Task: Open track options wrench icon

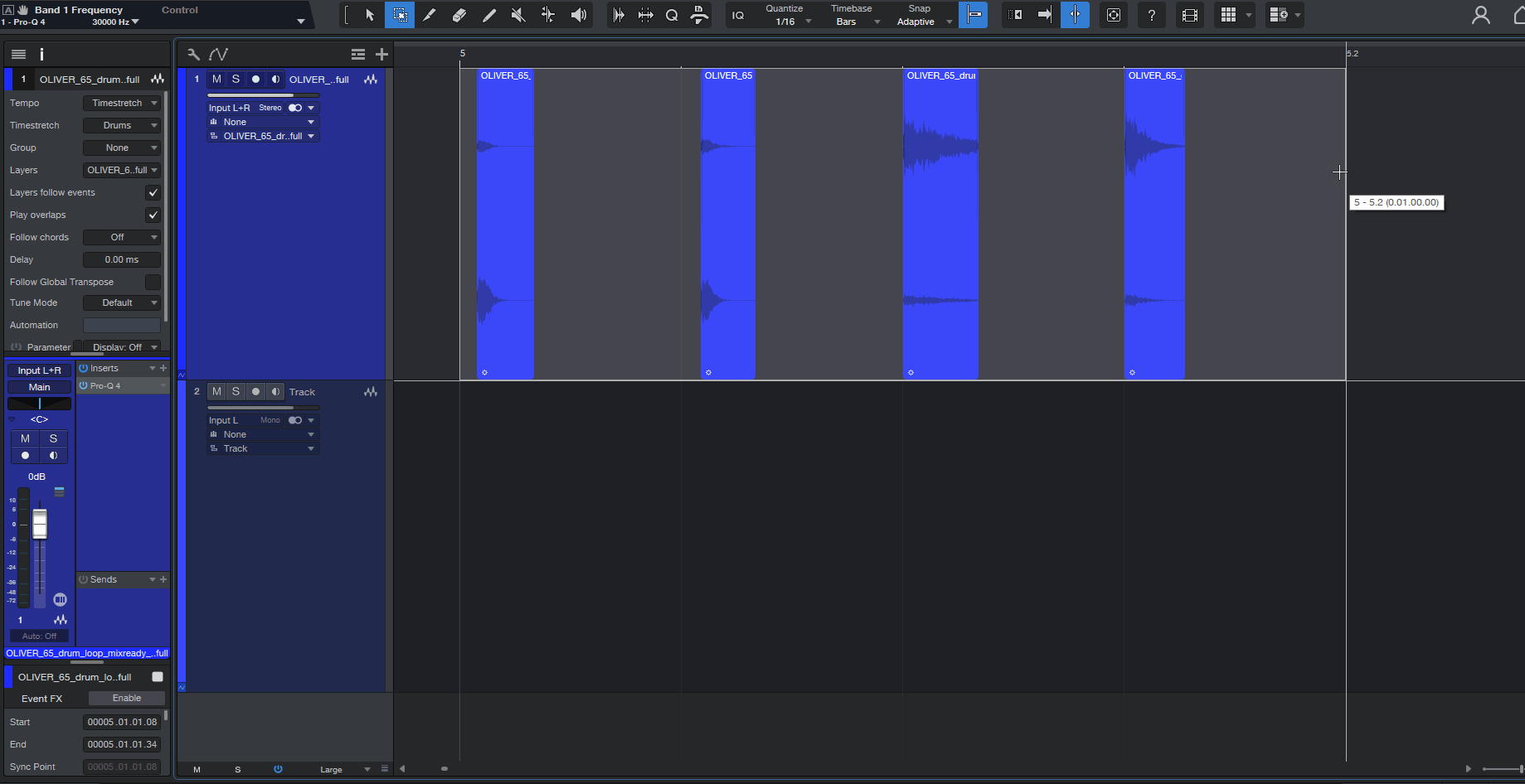Action: point(193,55)
